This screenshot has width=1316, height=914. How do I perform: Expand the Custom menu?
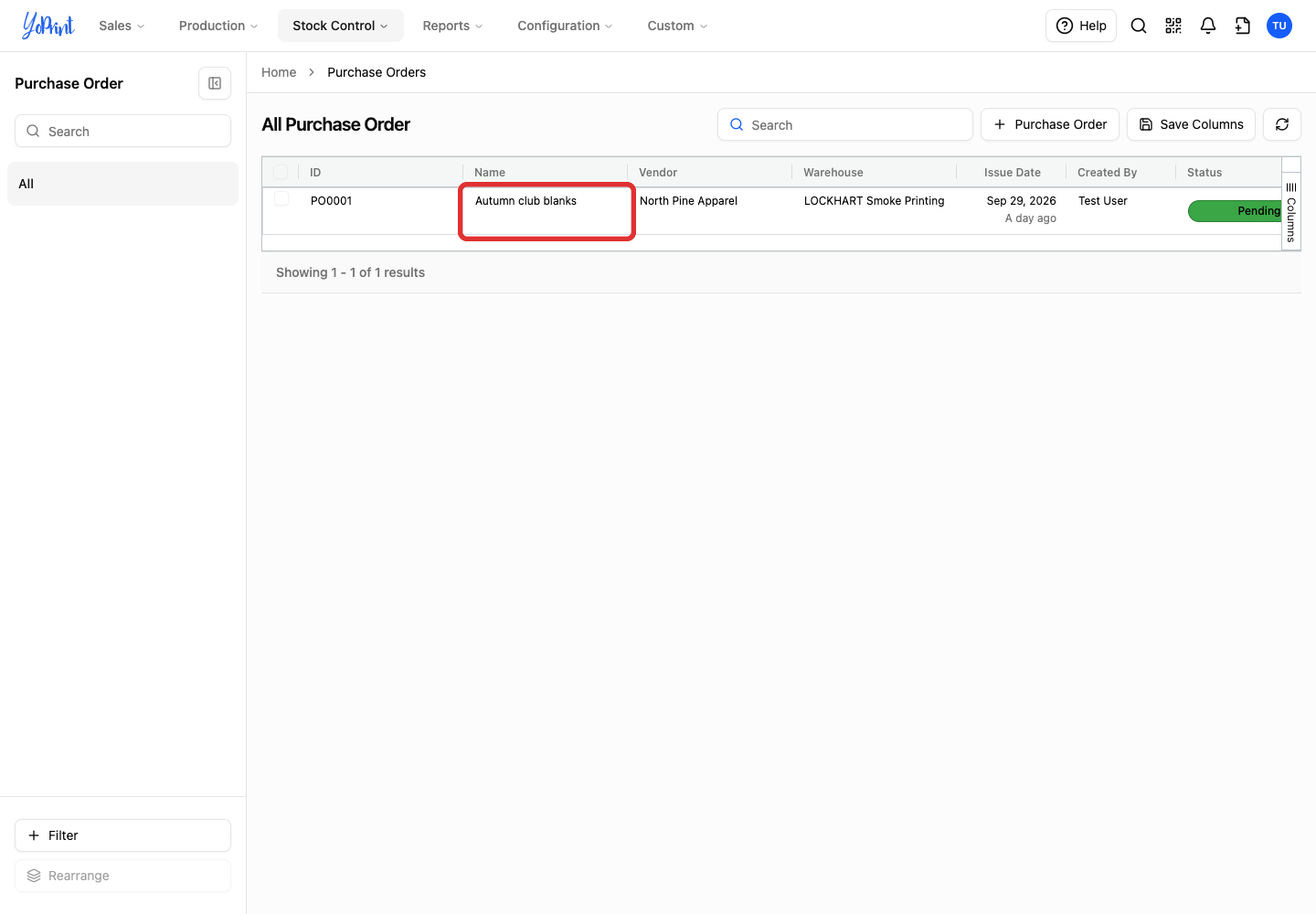677,26
